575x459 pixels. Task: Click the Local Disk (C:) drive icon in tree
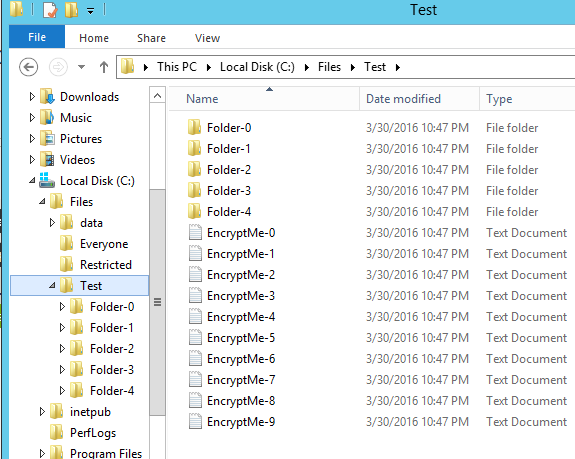point(47,181)
